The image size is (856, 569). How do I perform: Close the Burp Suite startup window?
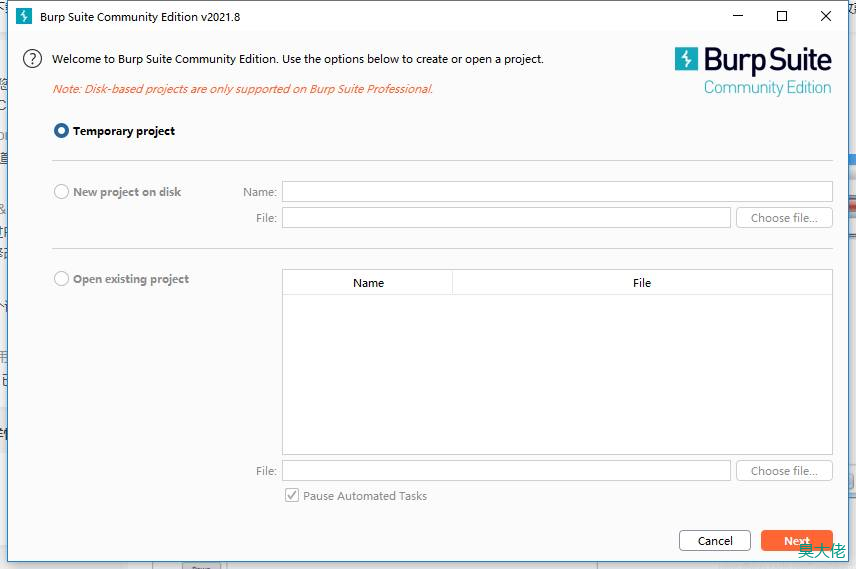click(x=826, y=16)
